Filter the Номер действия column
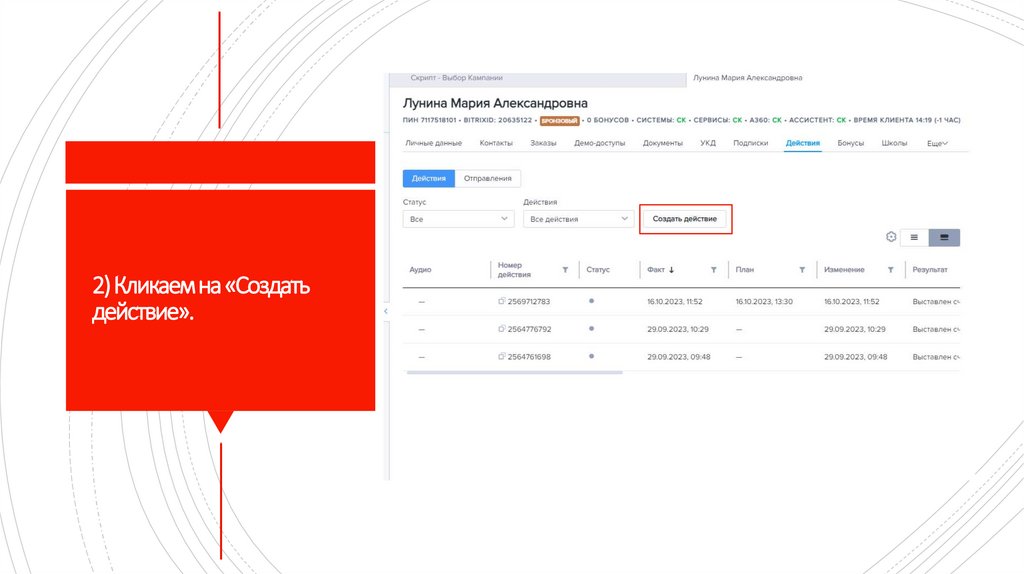The height and width of the screenshot is (574, 1024). [x=565, y=270]
